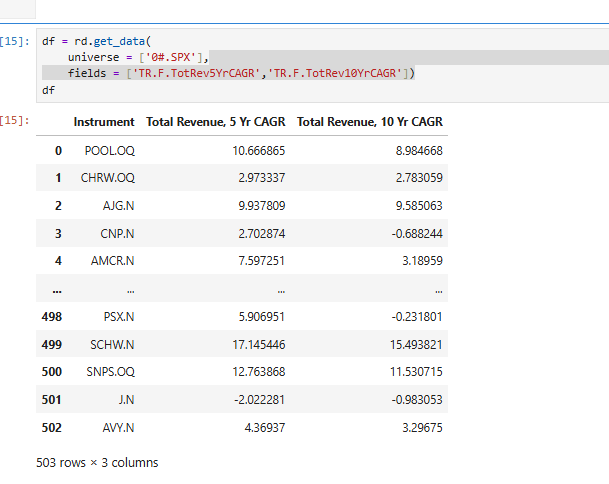609x484 pixels.
Task: Click row index 0
Action: coord(58,151)
